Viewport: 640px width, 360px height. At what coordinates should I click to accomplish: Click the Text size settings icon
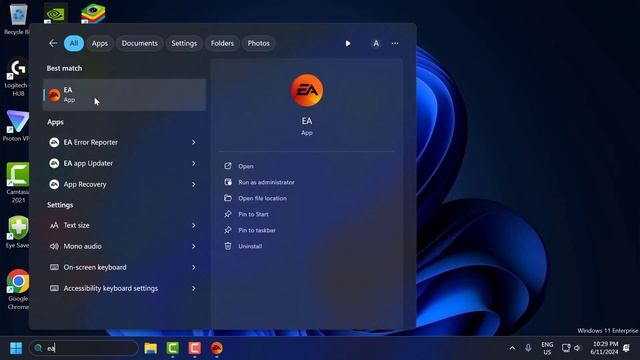tap(54, 225)
